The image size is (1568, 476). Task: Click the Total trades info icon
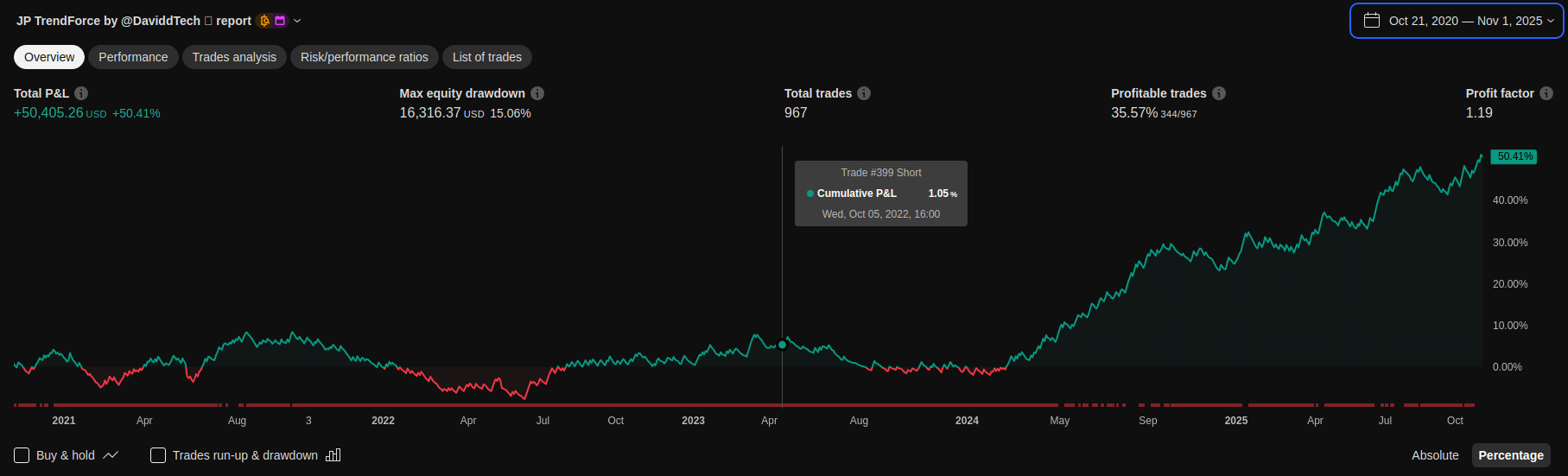coord(864,93)
